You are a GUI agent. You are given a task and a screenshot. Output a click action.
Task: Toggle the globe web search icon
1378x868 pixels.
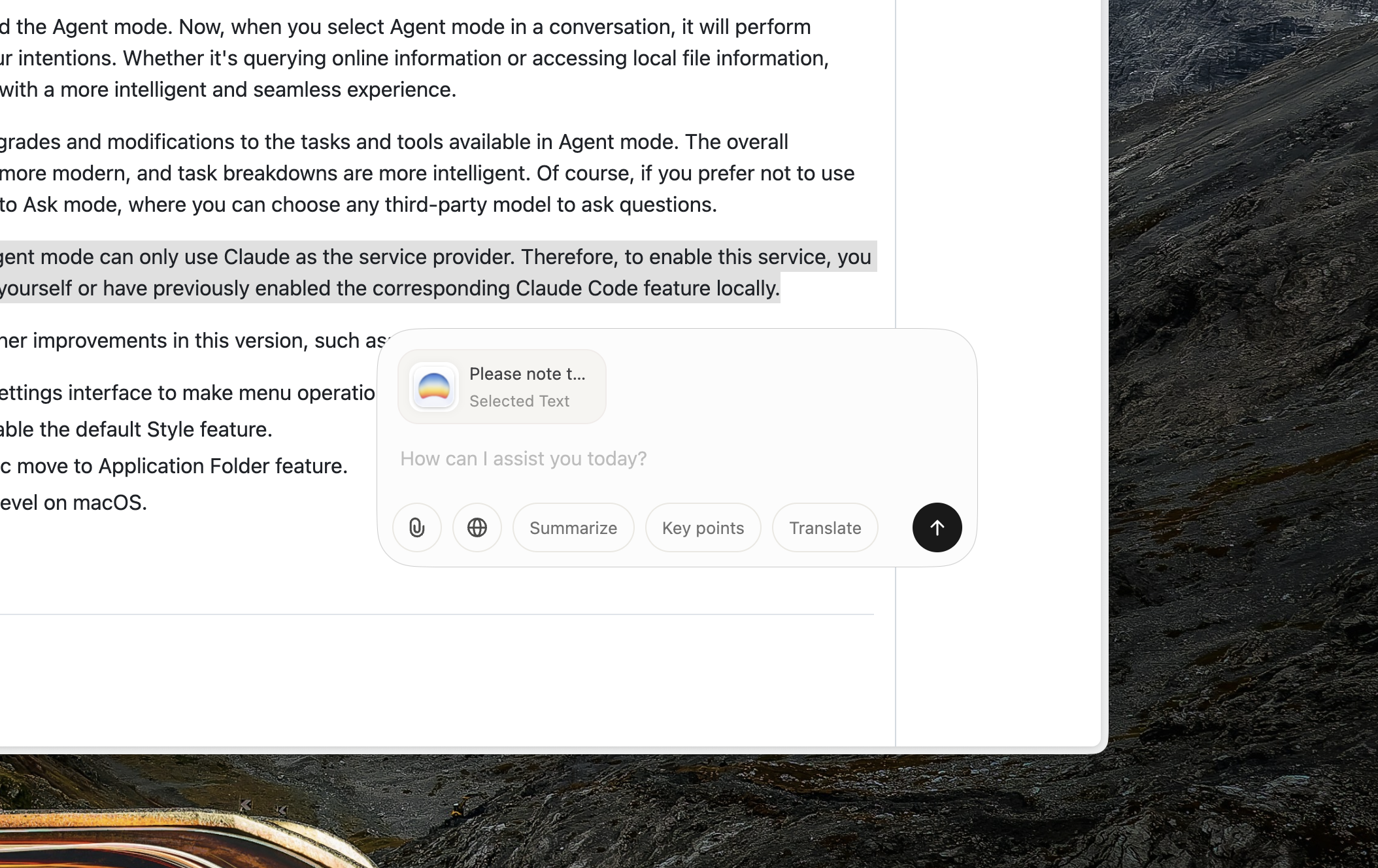click(x=477, y=527)
